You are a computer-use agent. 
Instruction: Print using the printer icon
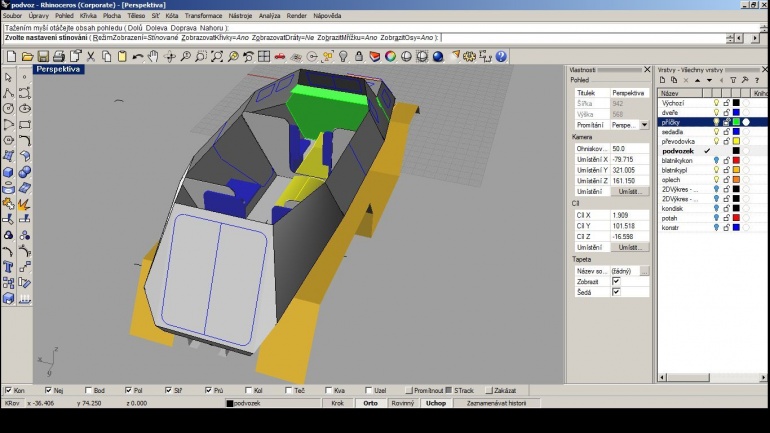[x=58, y=56]
